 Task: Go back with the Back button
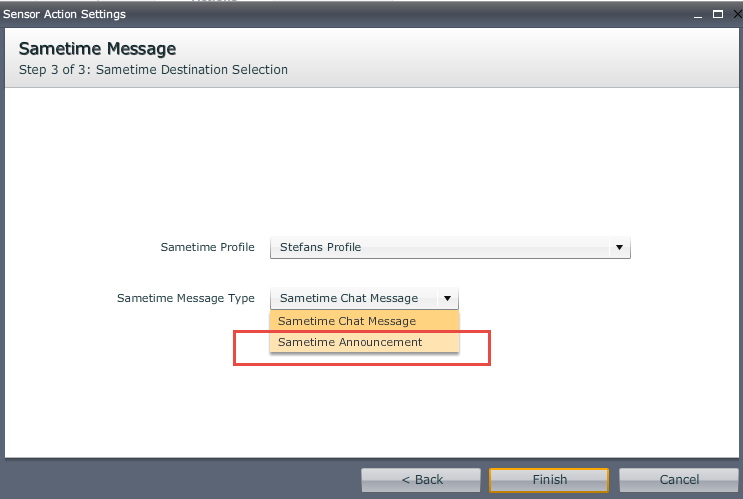(x=421, y=480)
